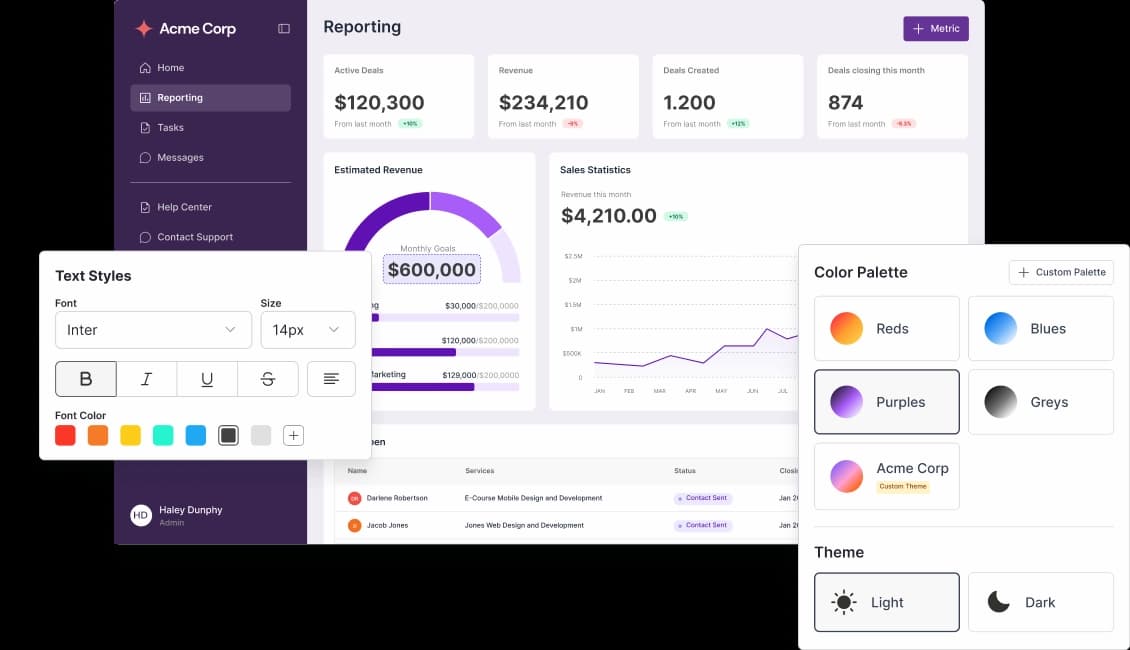The height and width of the screenshot is (650, 1130).
Task: Open Tasks in the sidebar
Action: (210, 128)
